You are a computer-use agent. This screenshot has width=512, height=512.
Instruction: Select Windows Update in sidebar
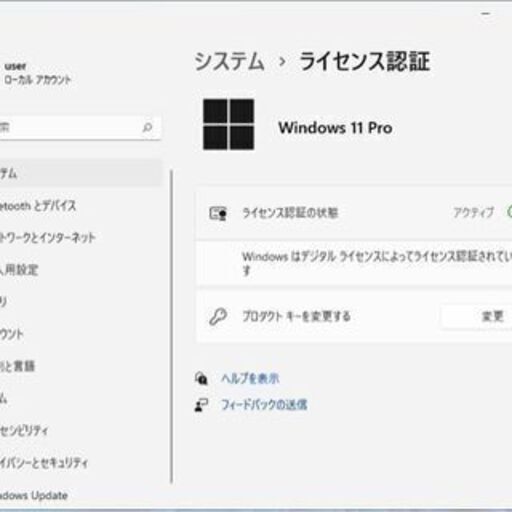[x=34, y=495]
